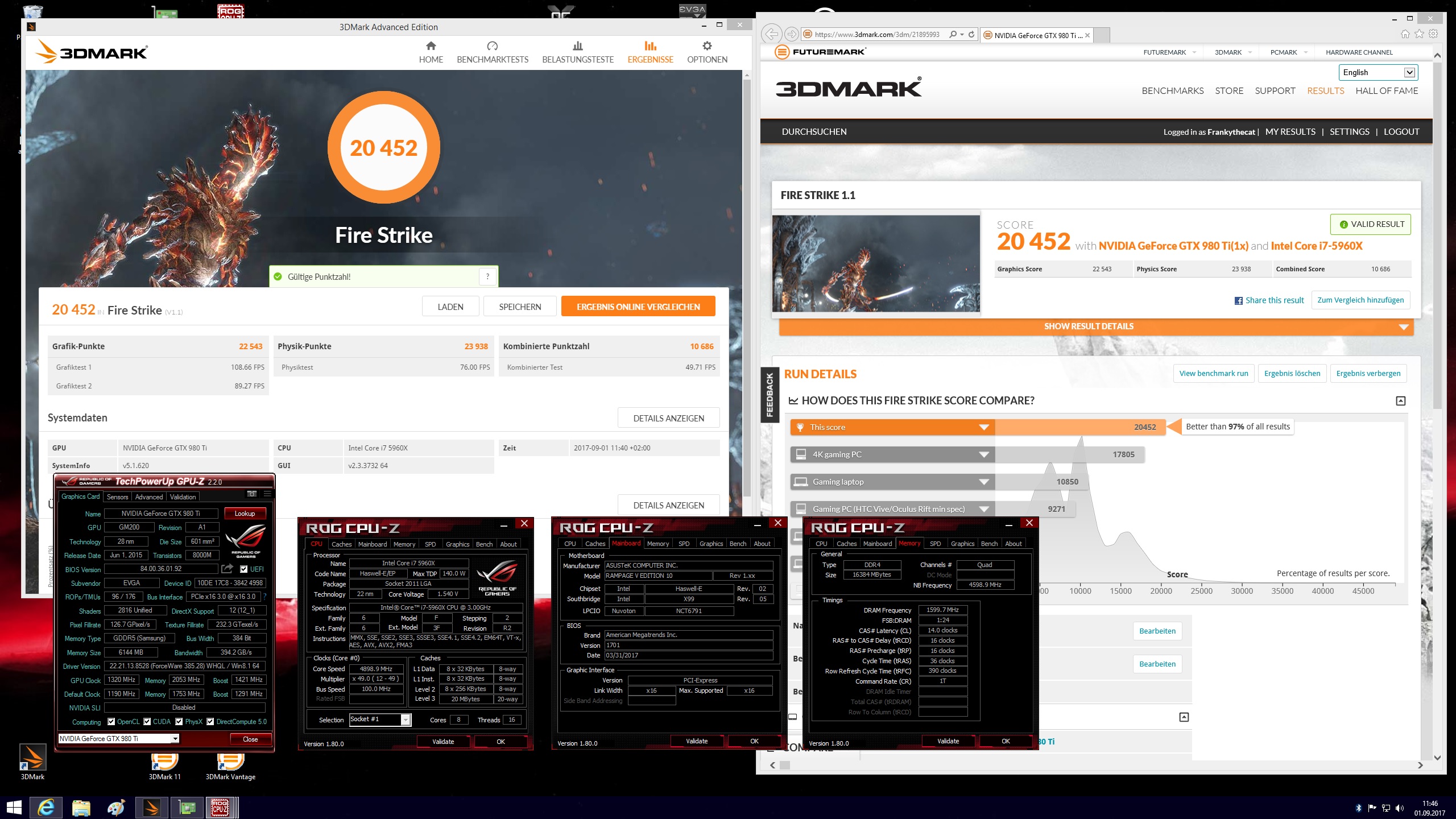The height and width of the screenshot is (819, 1456).
Task: Open the 3DMark desktop shortcut icon
Action: pyautogui.click(x=32, y=762)
